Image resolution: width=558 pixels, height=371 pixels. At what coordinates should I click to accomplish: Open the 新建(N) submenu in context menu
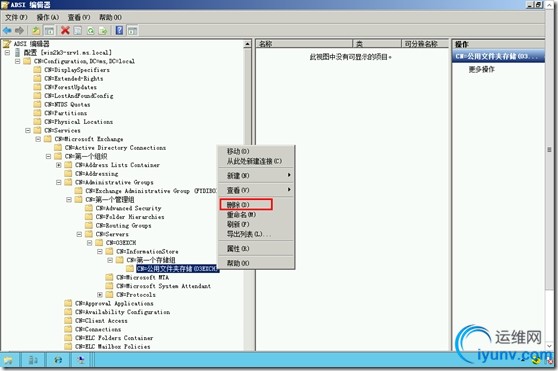[256, 175]
